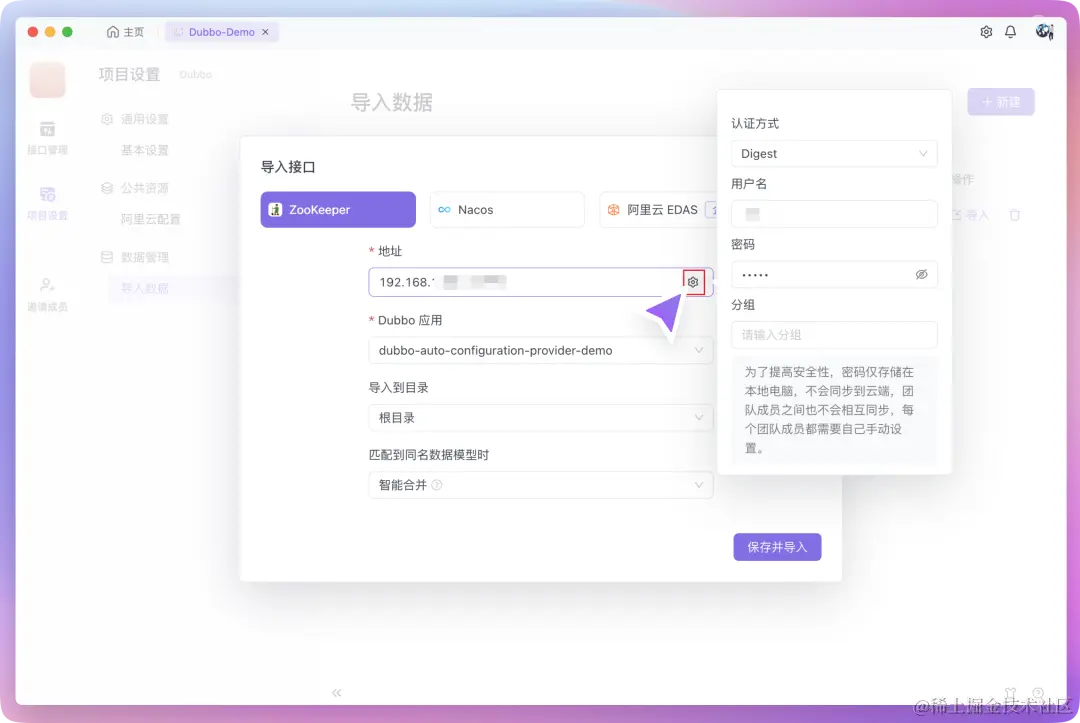Click the 数据管理 section icon
The image size is (1080, 723).
pos(107,257)
